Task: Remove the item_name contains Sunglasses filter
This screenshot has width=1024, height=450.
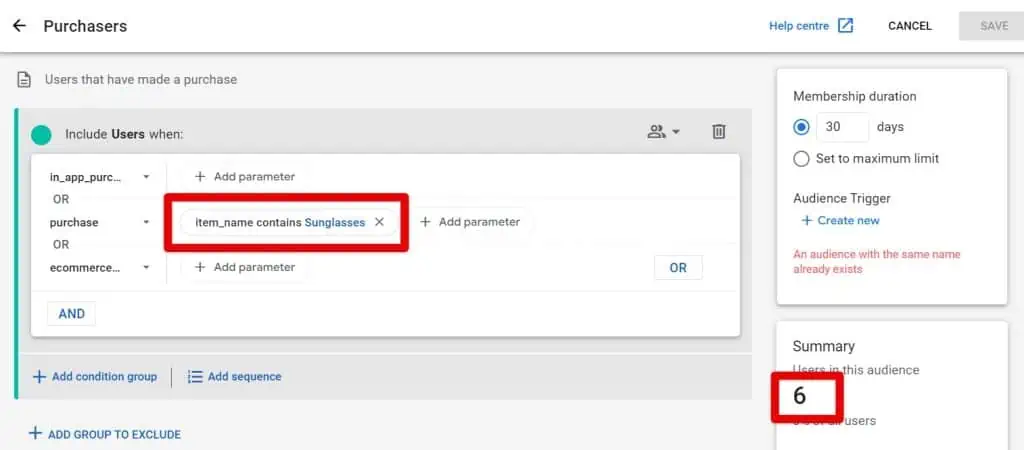Action: [379, 222]
